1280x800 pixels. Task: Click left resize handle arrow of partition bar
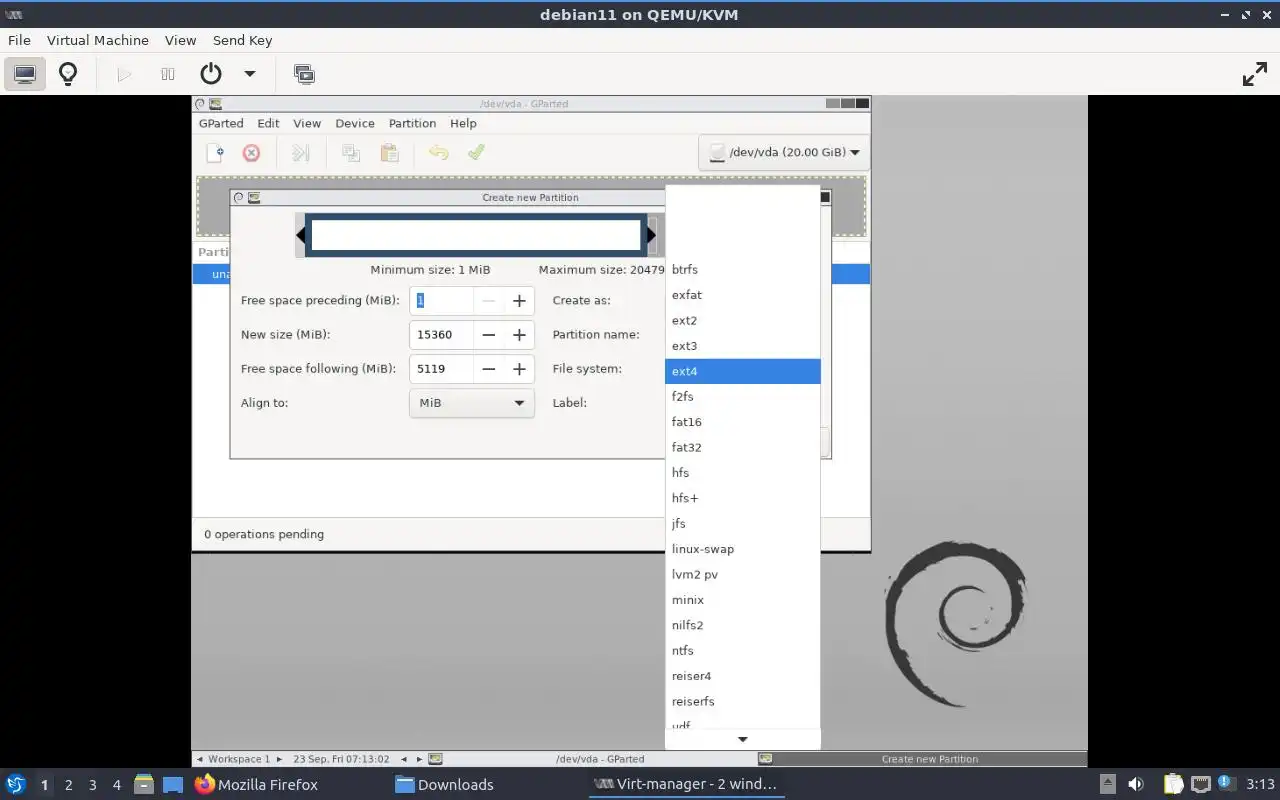click(300, 236)
